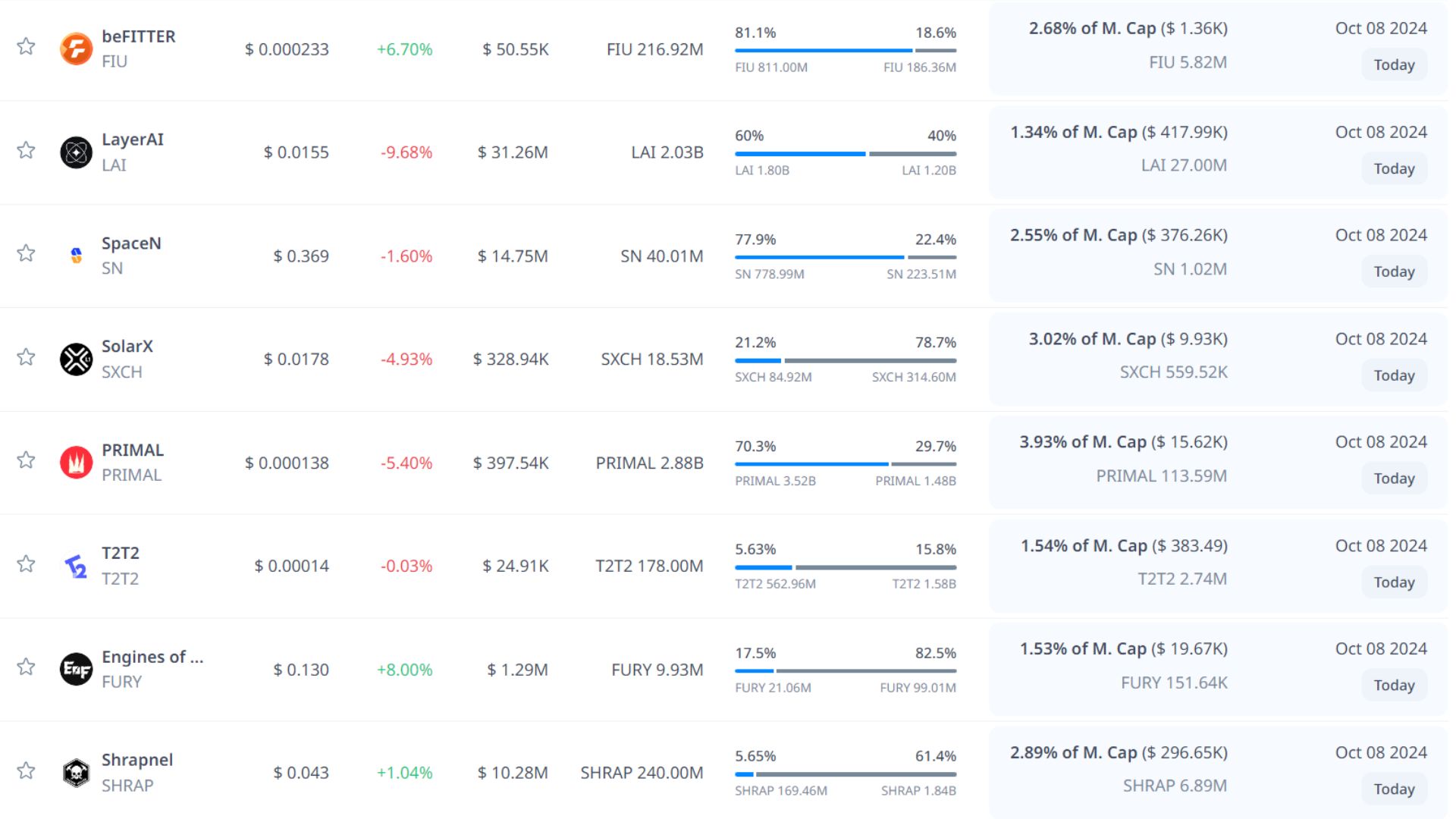Star the Shrapnel row as a favorite
Viewport: 1456px width, 819px height.
point(26,770)
